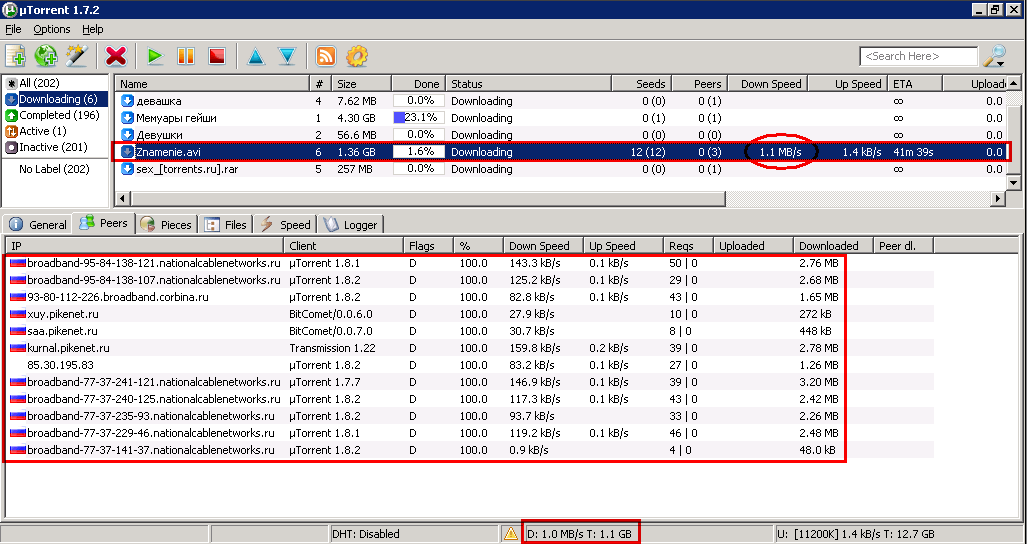This screenshot has height=544, width=1027.
Task: Click download icon of девашка torrent
Action: click(127, 101)
